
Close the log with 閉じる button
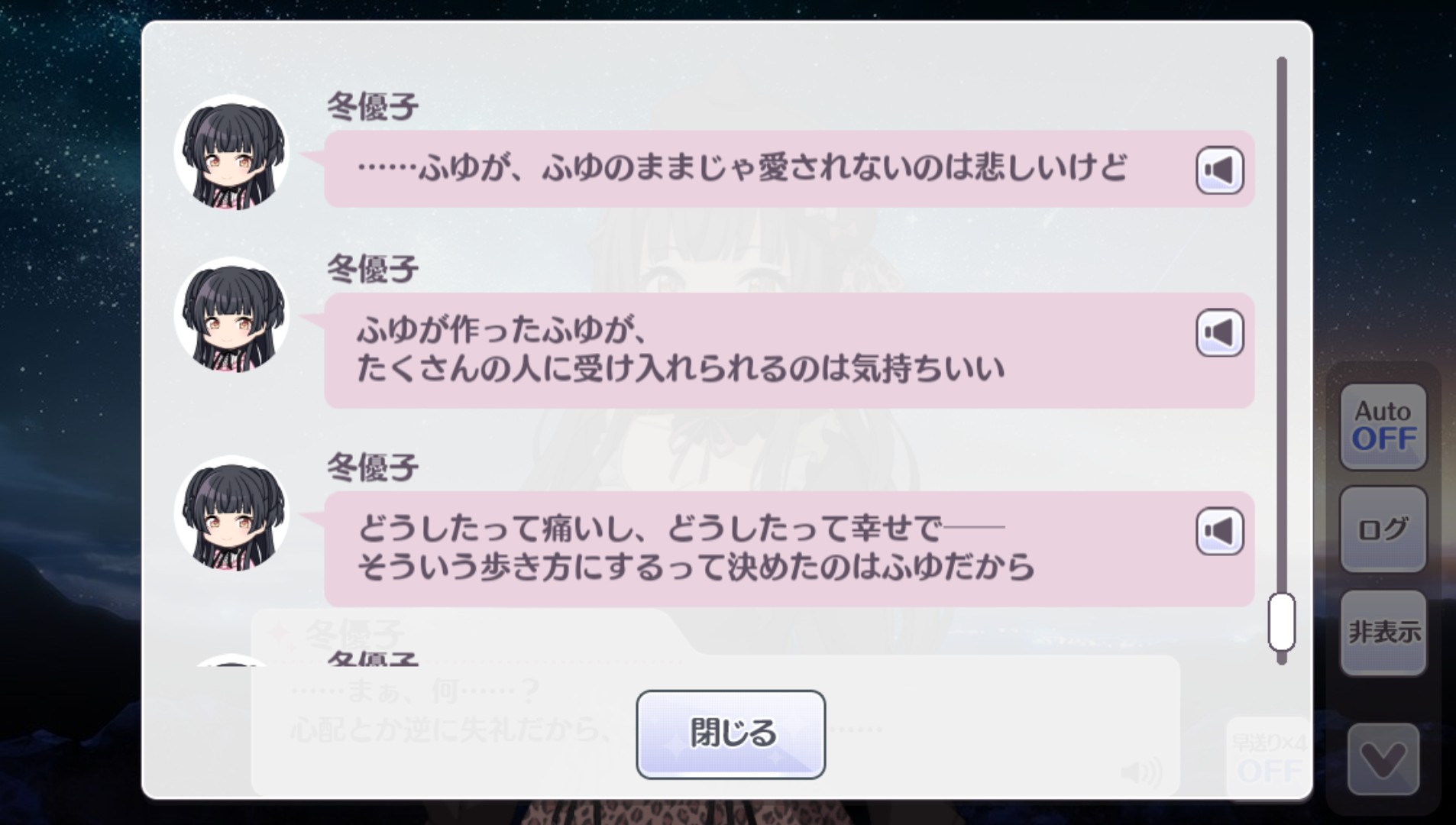[731, 734]
